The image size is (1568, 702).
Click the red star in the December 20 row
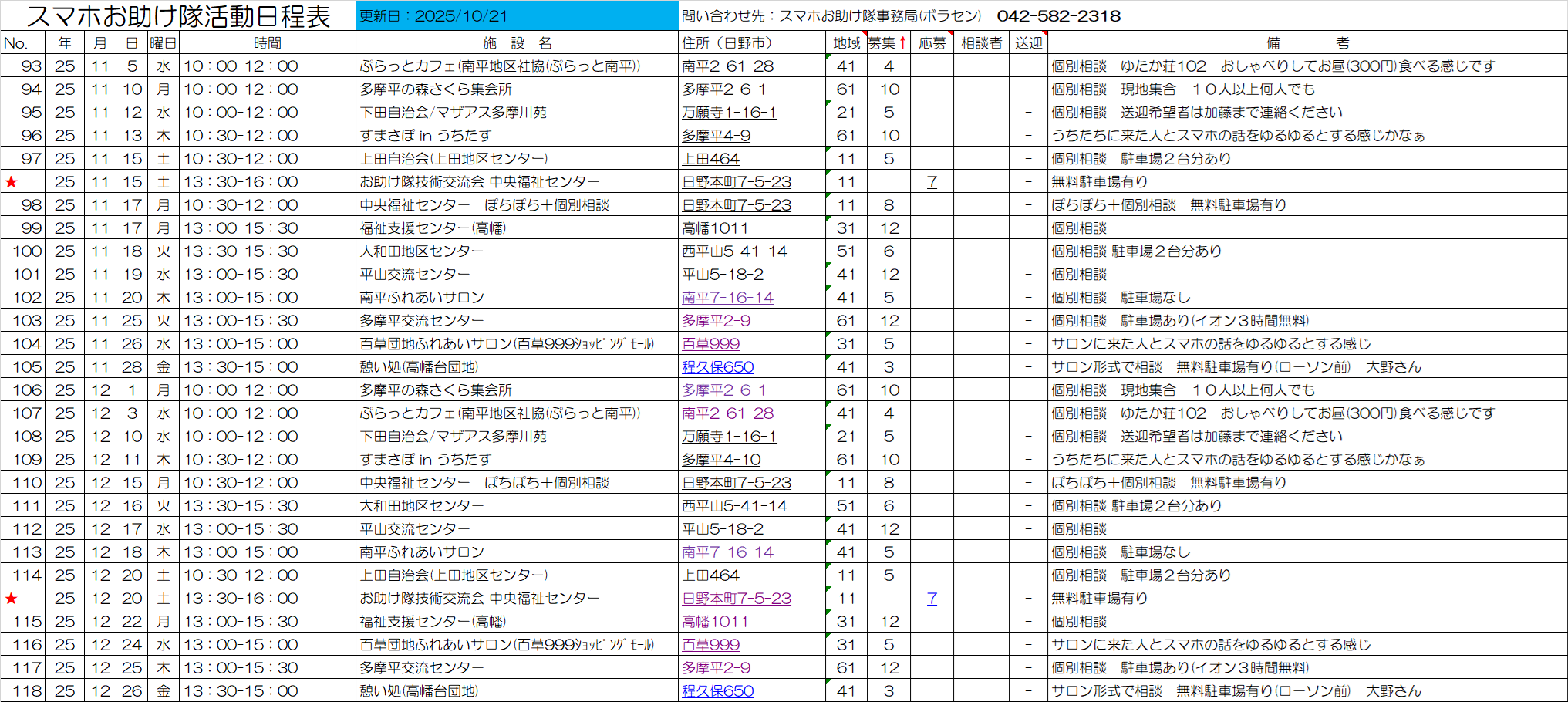coord(12,599)
